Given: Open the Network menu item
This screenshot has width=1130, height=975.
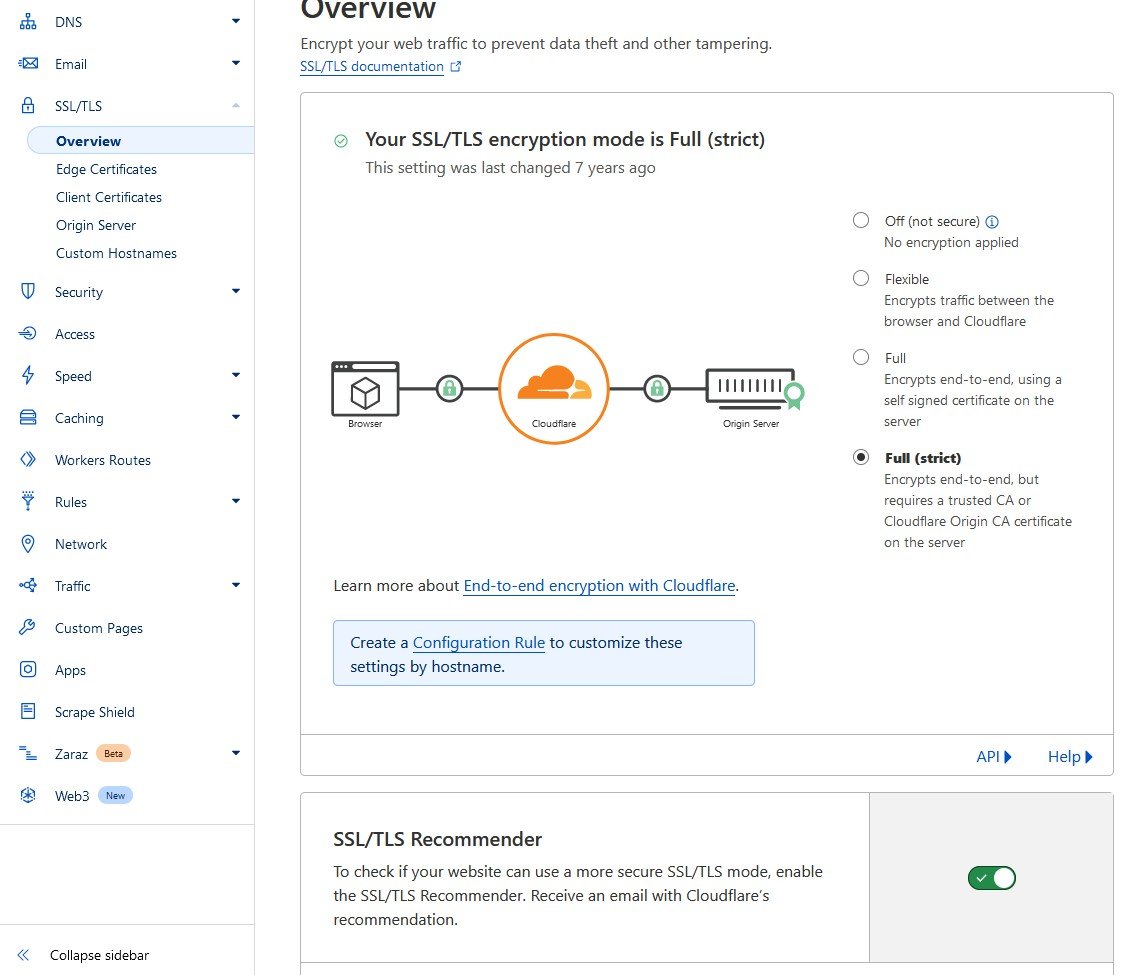Looking at the screenshot, I should coord(81,544).
